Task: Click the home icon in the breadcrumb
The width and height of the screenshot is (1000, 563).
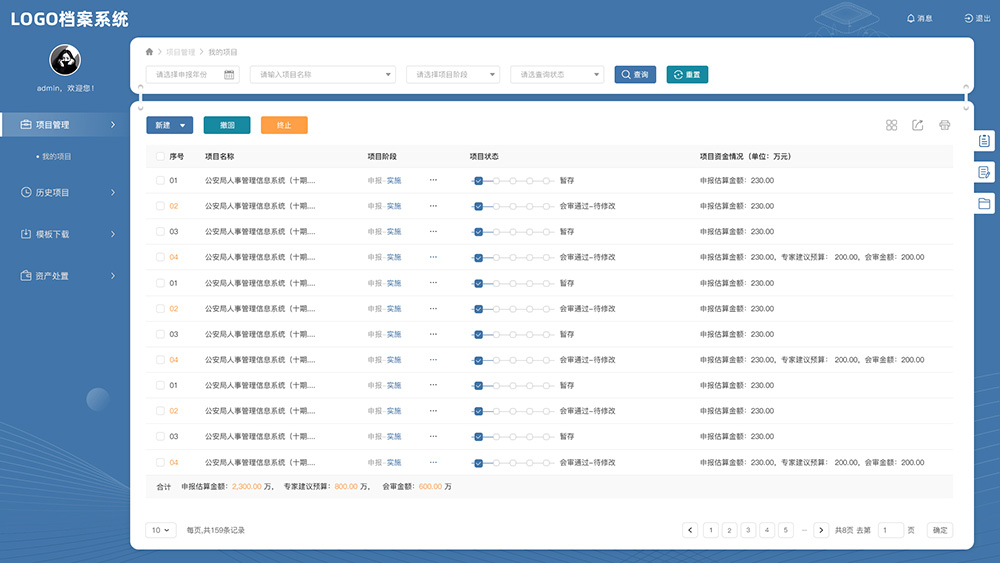Action: (149, 52)
